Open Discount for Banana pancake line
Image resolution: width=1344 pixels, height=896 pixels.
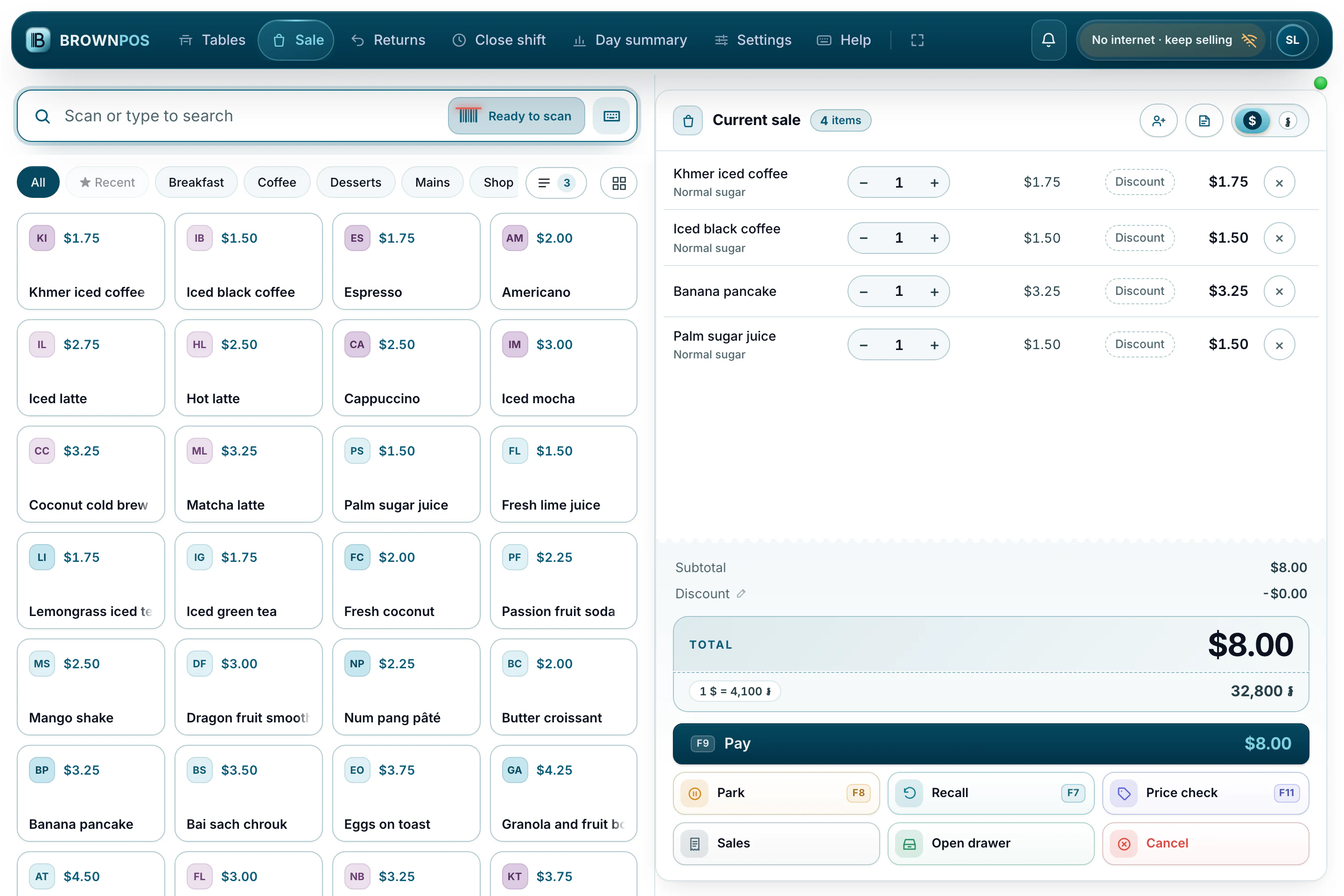pos(1140,291)
